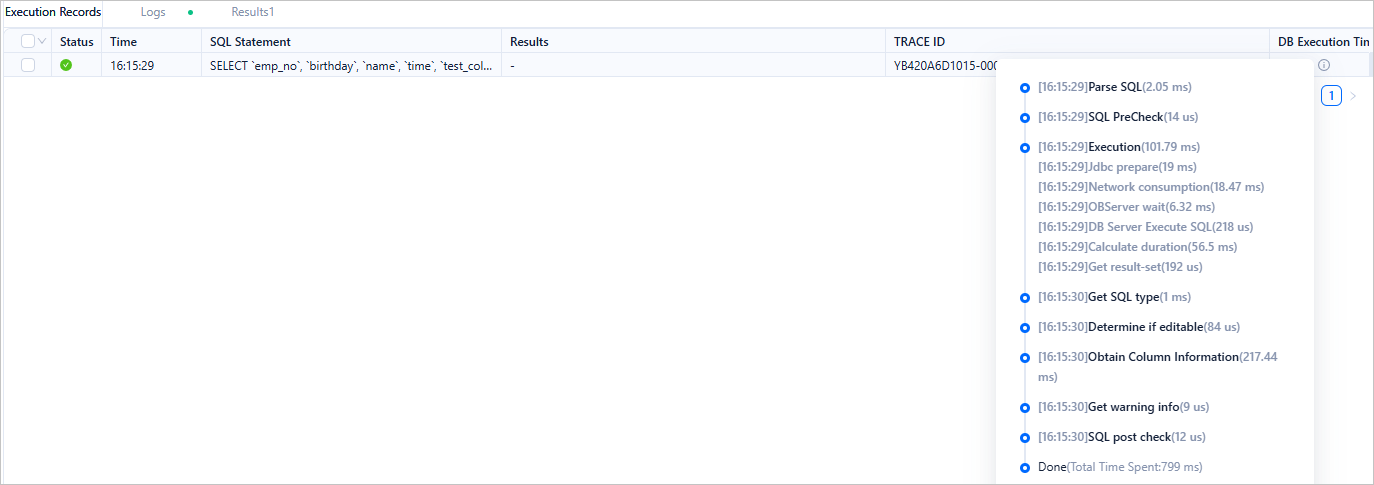Click the green success status icon
Viewport: 1374px width, 485px height.
click(66, 65)
